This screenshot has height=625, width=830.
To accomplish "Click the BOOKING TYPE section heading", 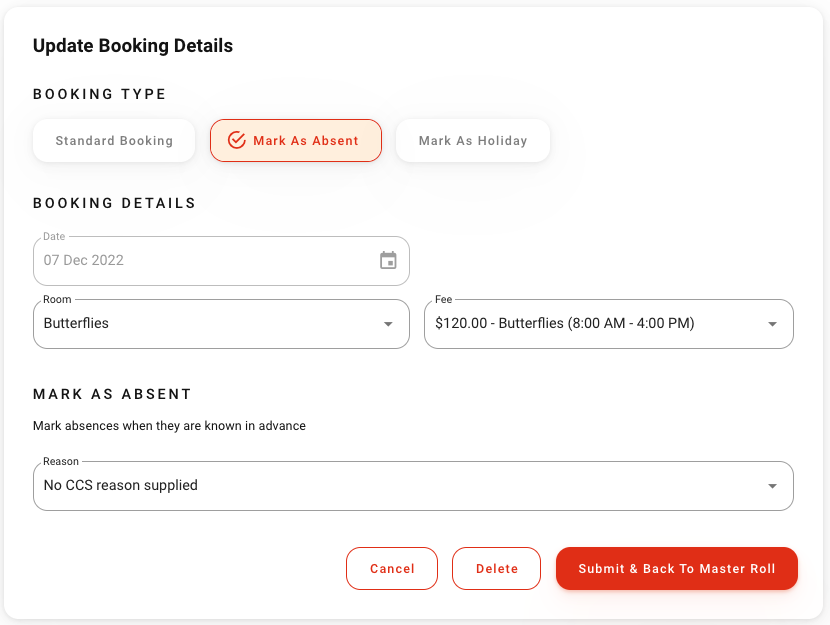I will (100, 95).
